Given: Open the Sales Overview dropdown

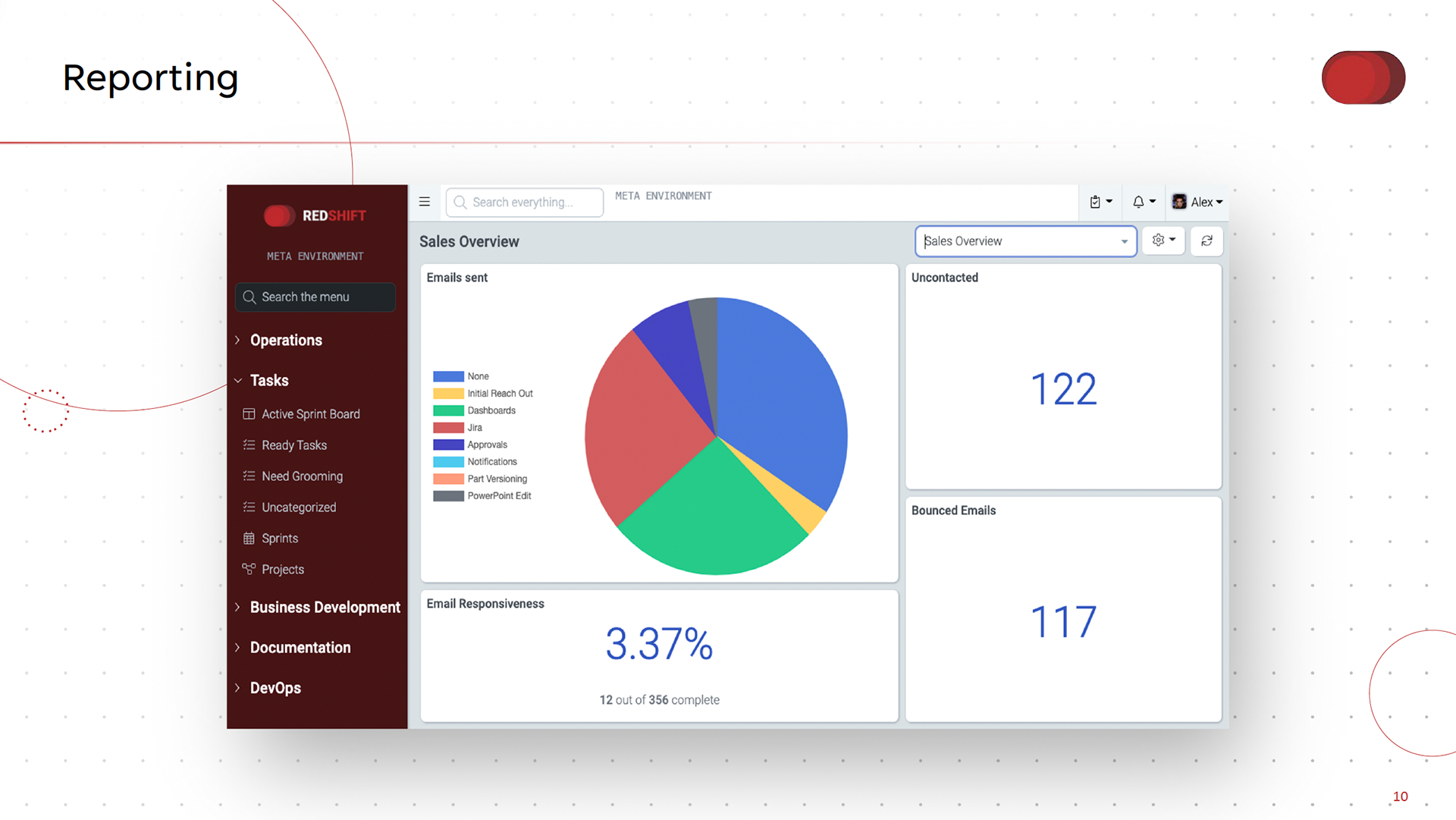Looking at the screenshot, I should 1025,241.
